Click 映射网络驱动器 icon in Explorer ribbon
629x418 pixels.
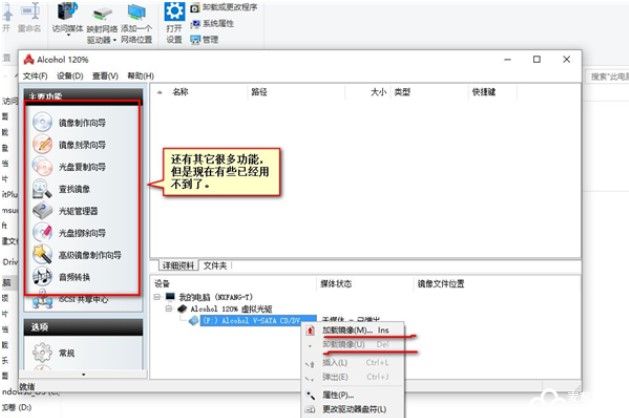pyautogui.click(x=102, y=13)
